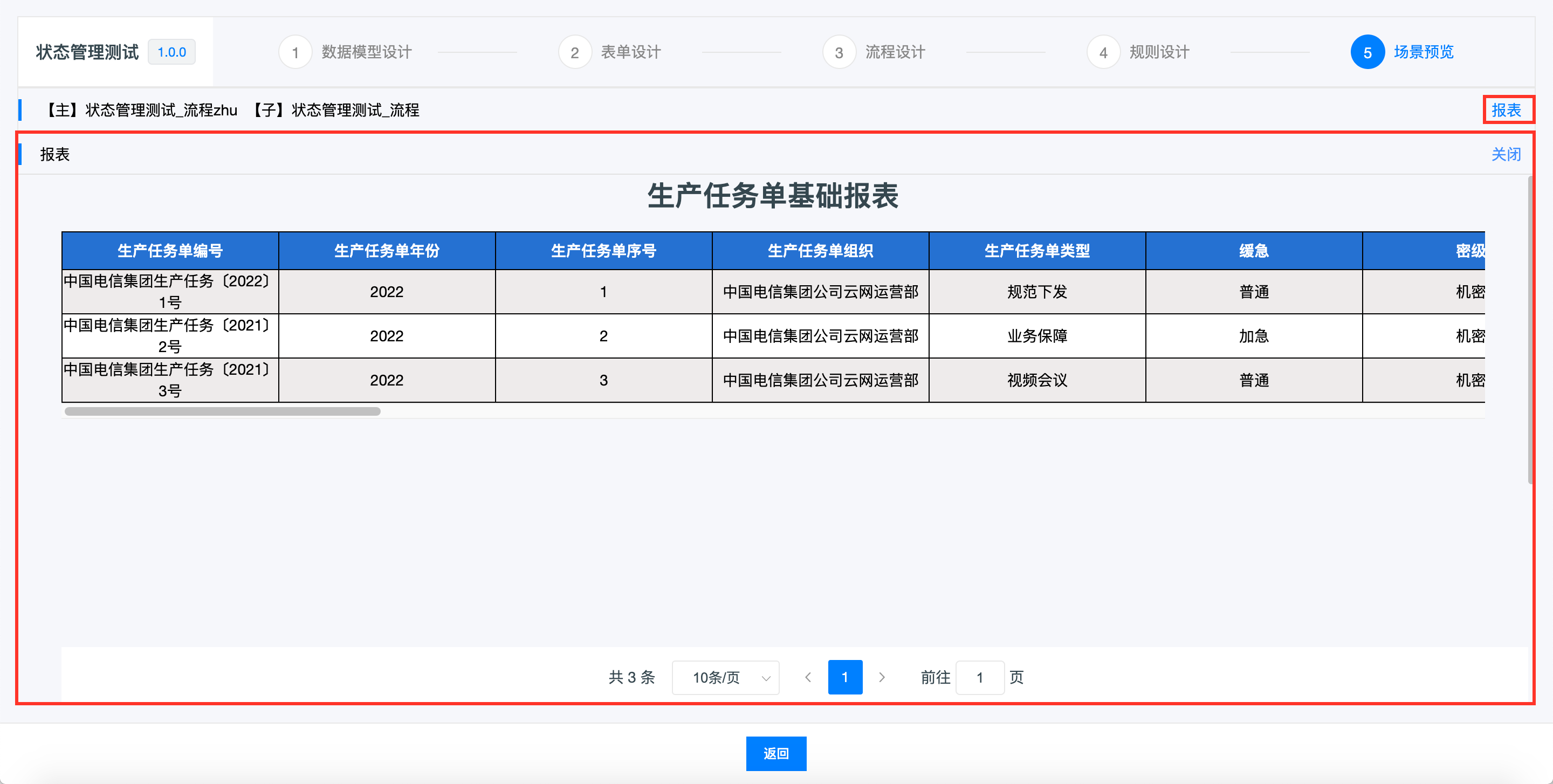This screenshot has width=1553, height=784.
Task: Click the vertical scrollbar of report panel
Action: (1531, 329)
